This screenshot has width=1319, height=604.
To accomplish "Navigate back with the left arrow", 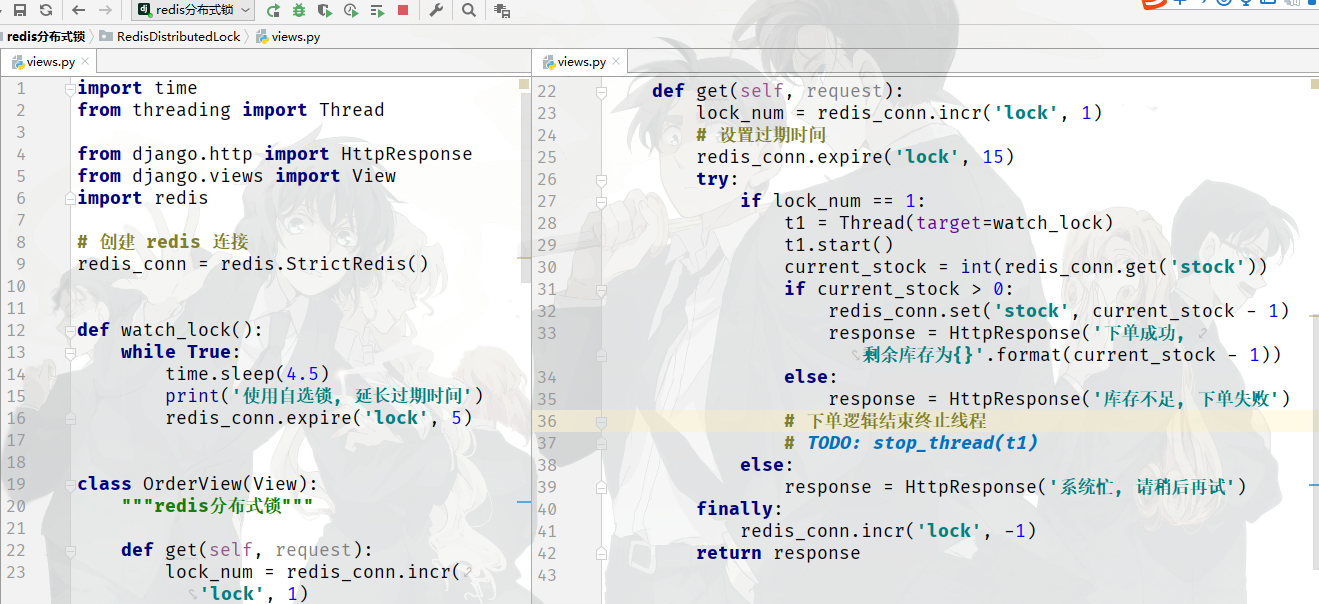I will (79, 10).
